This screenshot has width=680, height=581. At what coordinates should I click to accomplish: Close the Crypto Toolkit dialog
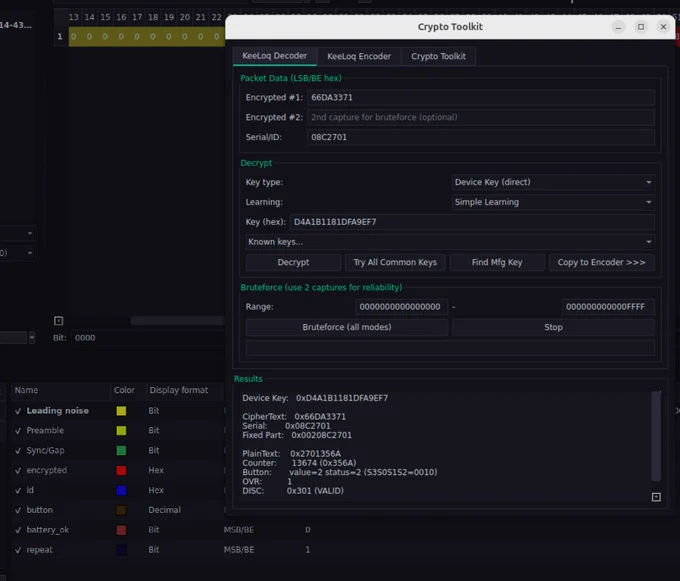coord(663,27)
